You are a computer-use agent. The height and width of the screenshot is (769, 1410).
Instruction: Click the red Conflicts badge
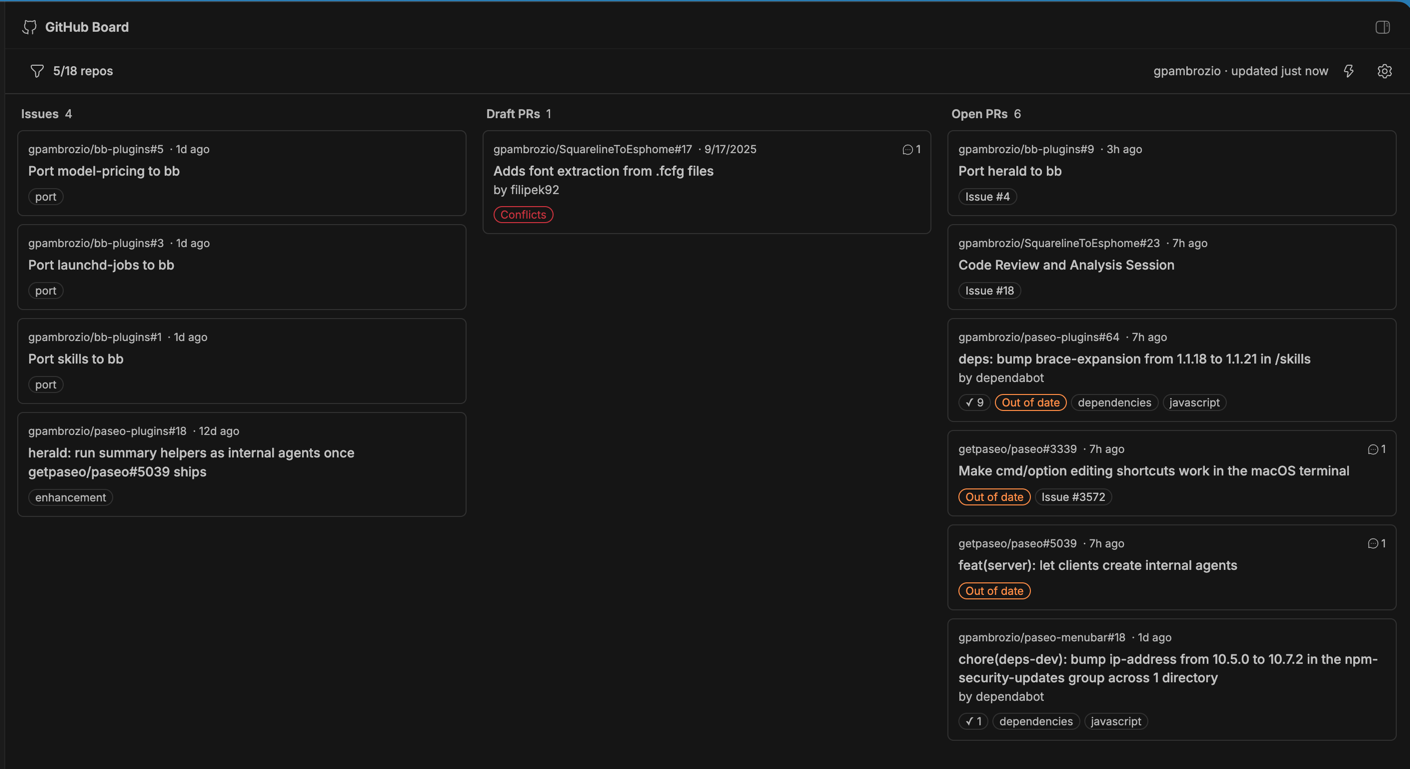pyautogui.click(x=523, y=215)
